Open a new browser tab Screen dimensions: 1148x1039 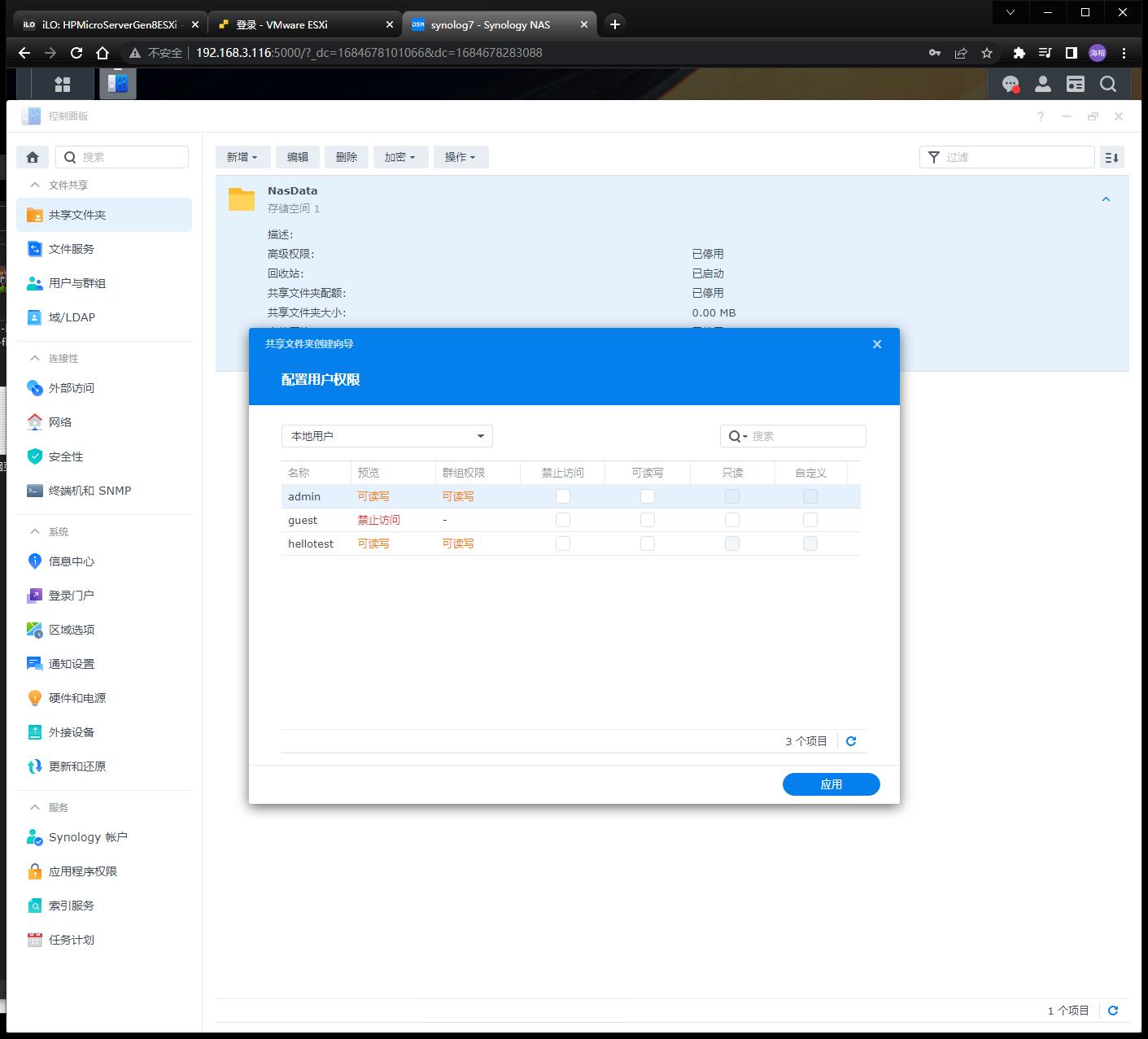coord(615,24)
